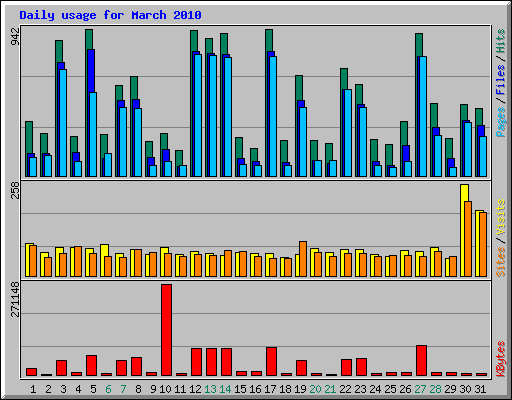
Task: Select the red KBytes bar for day 8
Action: click(137, 367)
